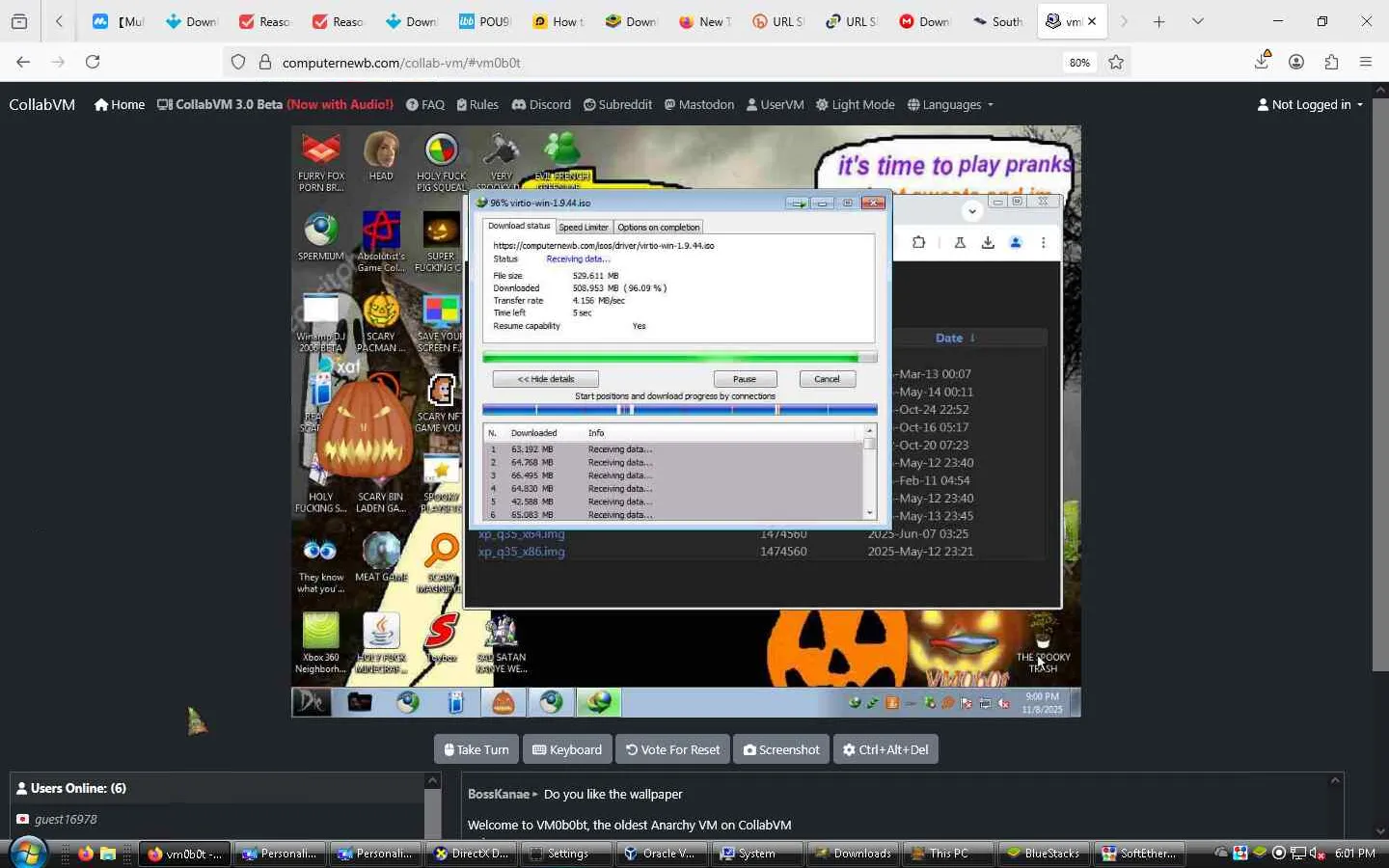1389x868 pixels.
Task: Select the Download status tab
Action: point(519,226)
